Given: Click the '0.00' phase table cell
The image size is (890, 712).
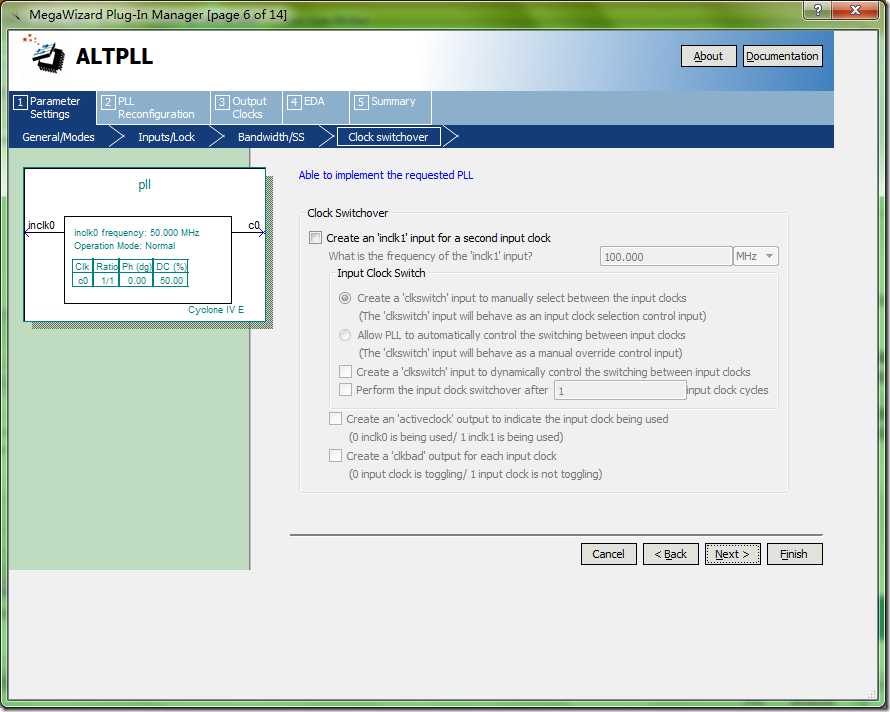Looking at the screenshot, I should 136,280.
